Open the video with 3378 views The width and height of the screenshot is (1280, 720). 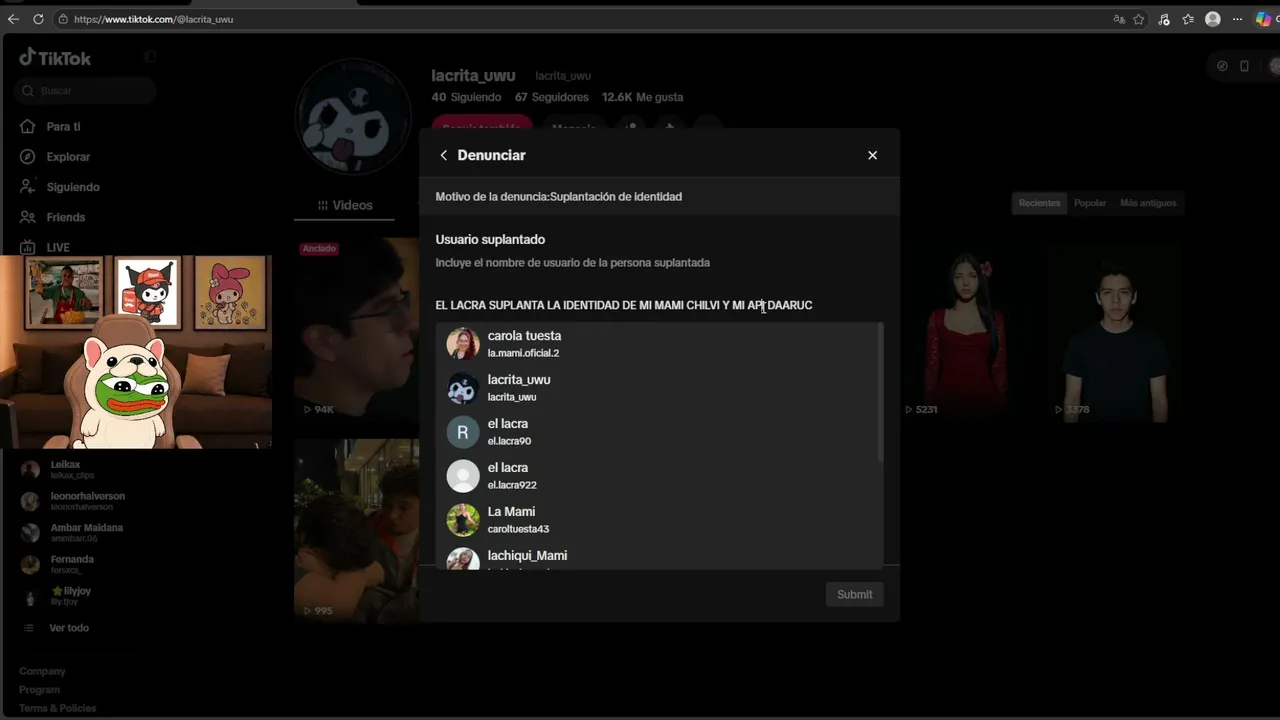point(1115,330)
